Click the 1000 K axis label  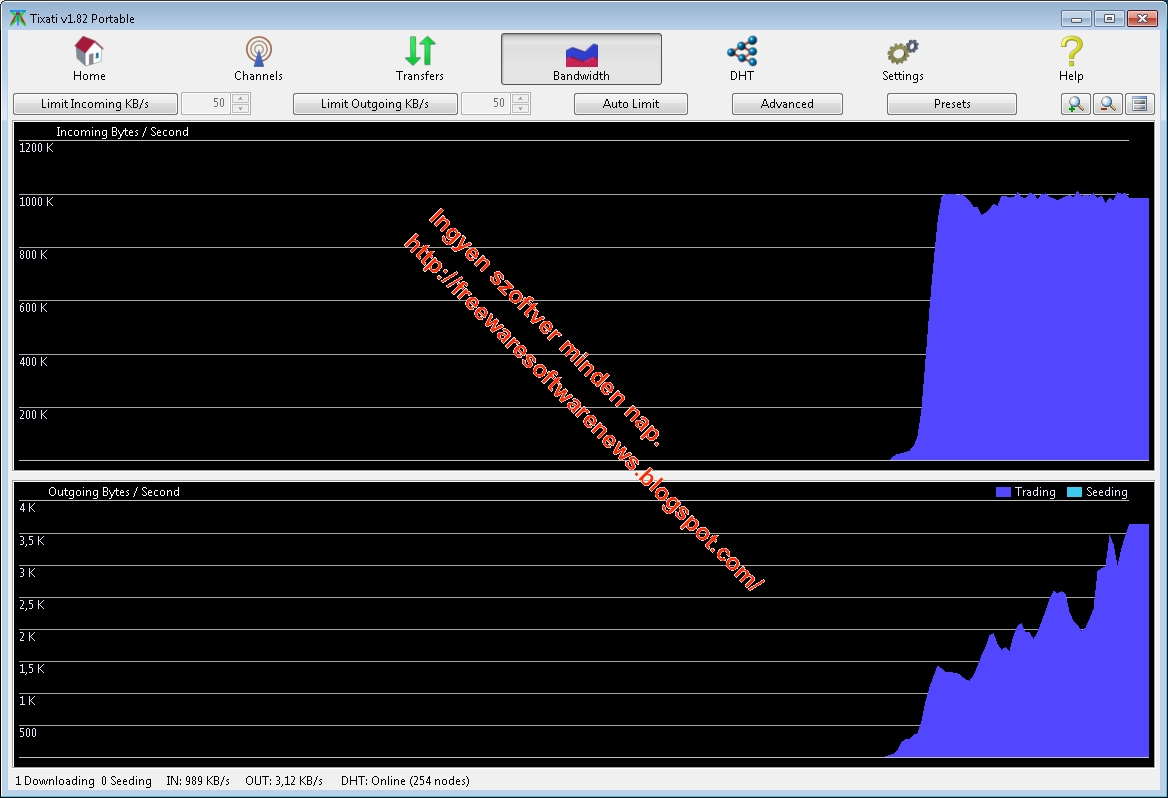coord(36,202)
